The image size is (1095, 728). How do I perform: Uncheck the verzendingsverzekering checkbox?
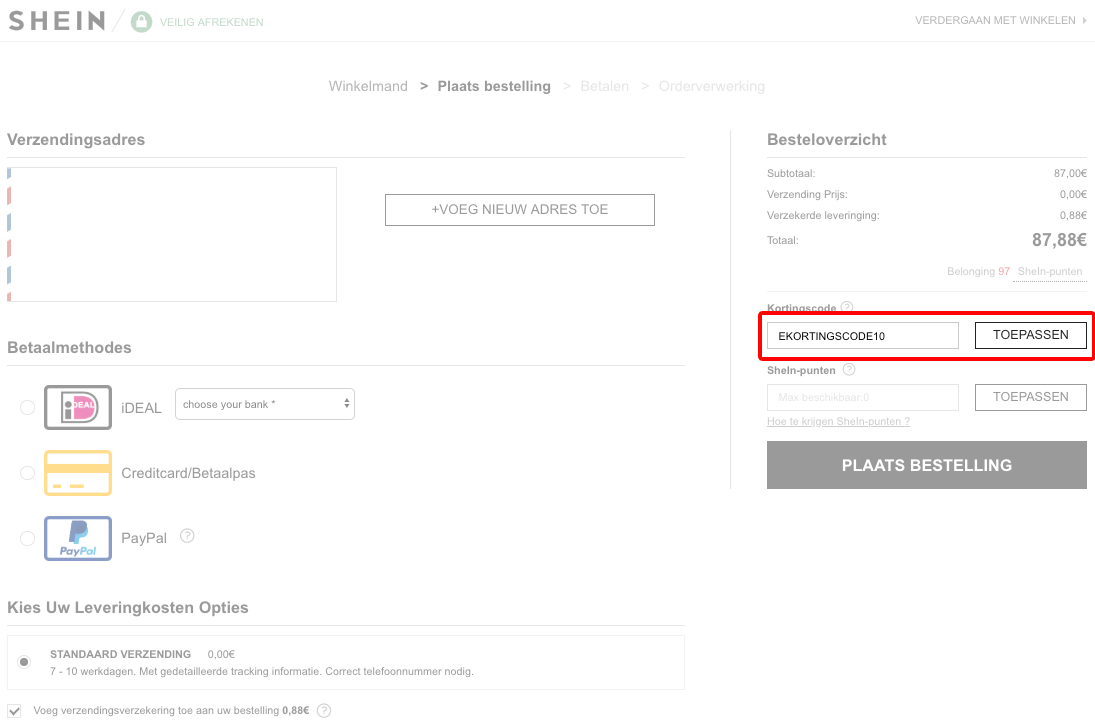click(x=22, y=710)
